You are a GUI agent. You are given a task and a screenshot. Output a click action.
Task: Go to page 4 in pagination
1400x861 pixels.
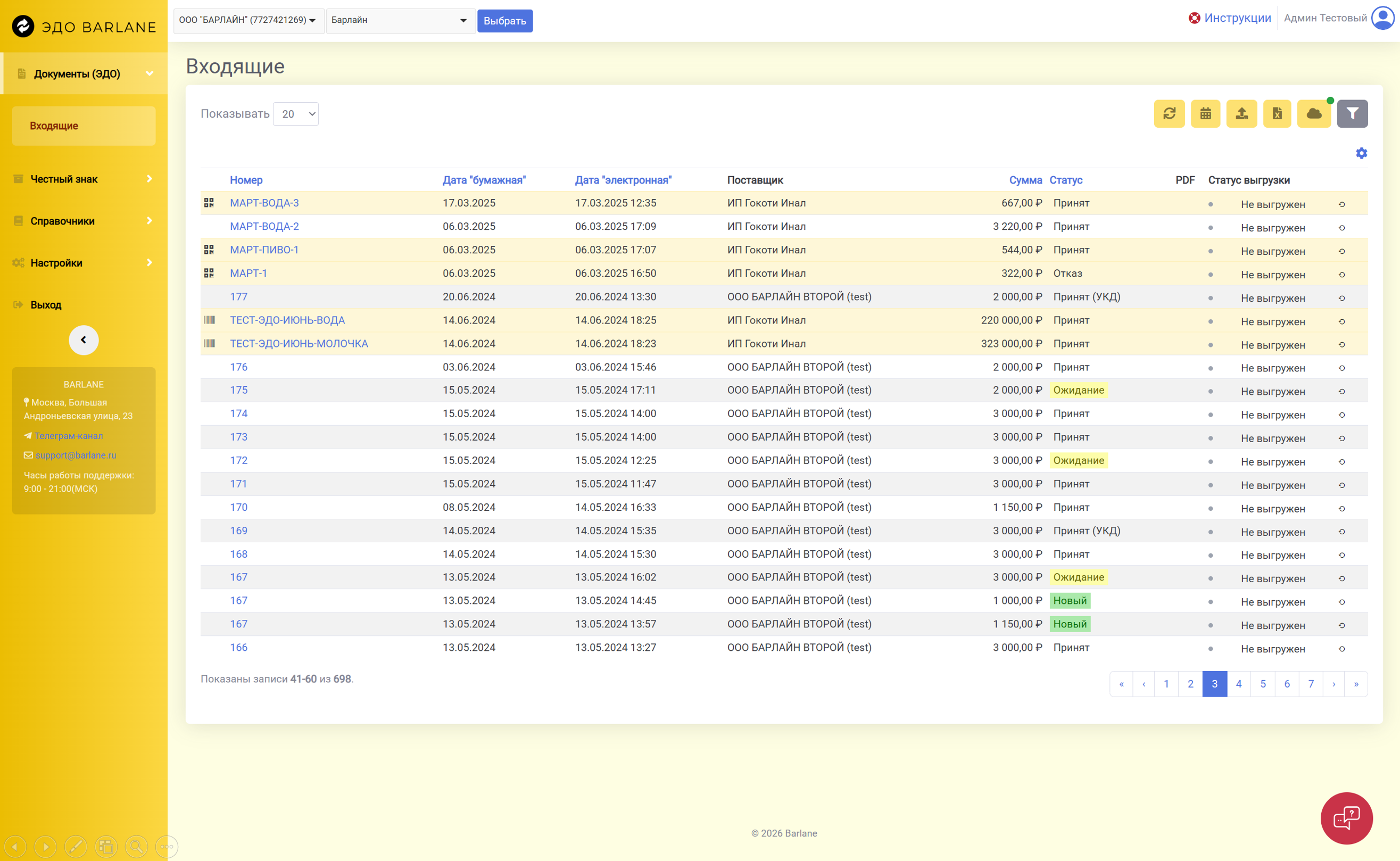click(1238, 684)
